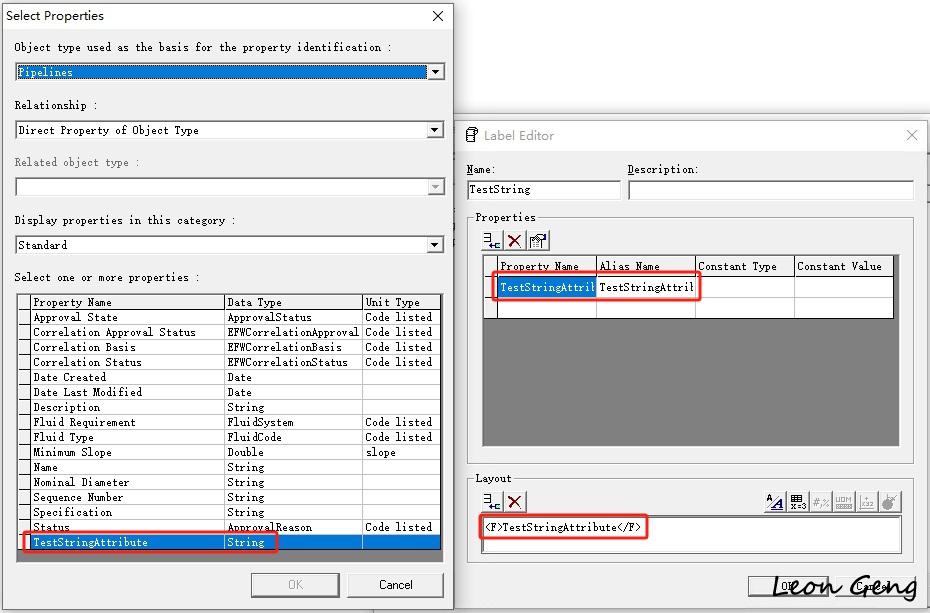Click the Constant Type column header
This screenshot has height=613, width=930.
[x=744, y=266]
